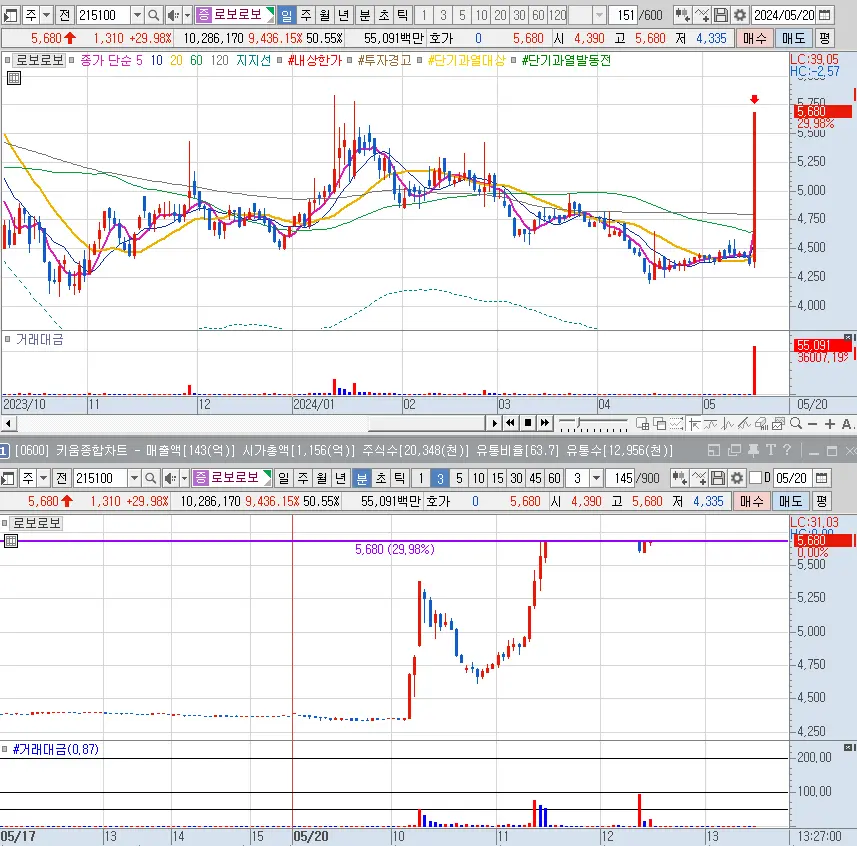The image size is (857, 846).
Task: Expand stock code 215100 dropdown in top toolbar
Action: pyautogui.click(x=137, y=15)
